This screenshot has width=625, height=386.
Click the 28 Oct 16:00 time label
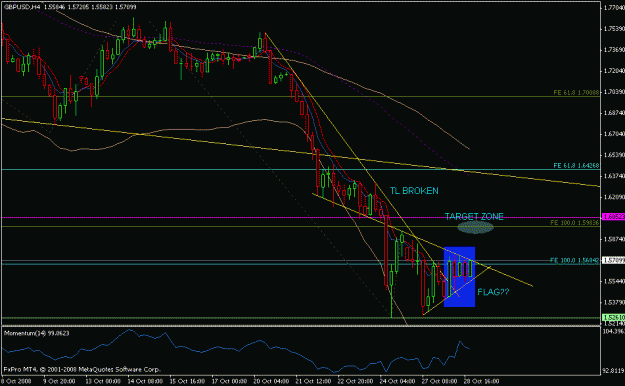(481, 381)
